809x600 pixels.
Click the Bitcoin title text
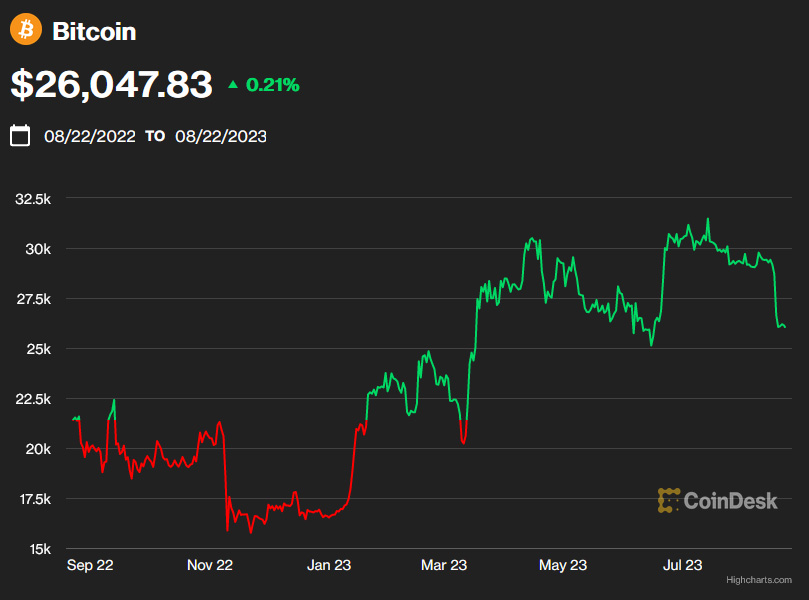click(x=94, y=31)
